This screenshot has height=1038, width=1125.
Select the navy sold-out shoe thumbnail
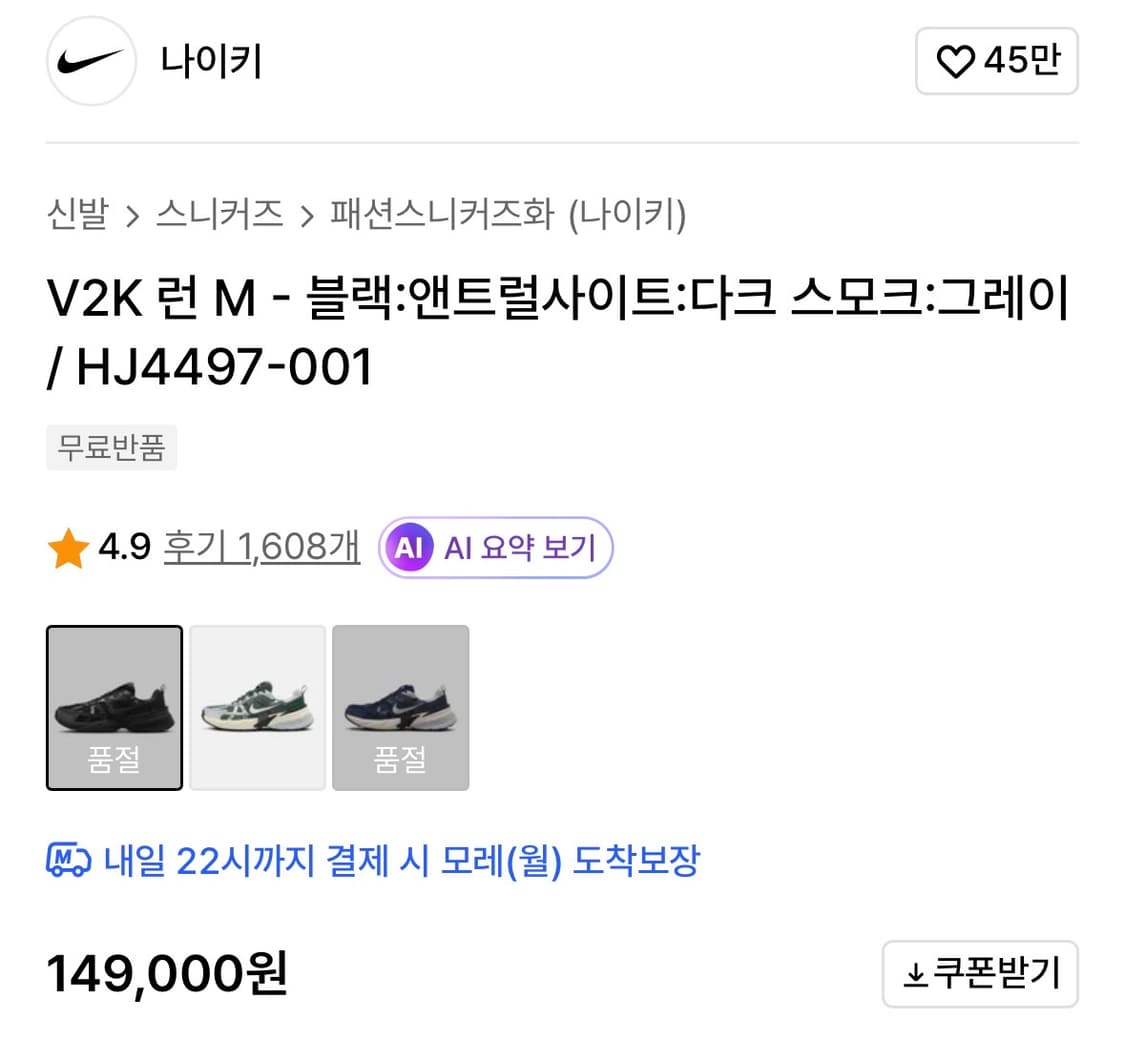[400, 706]
